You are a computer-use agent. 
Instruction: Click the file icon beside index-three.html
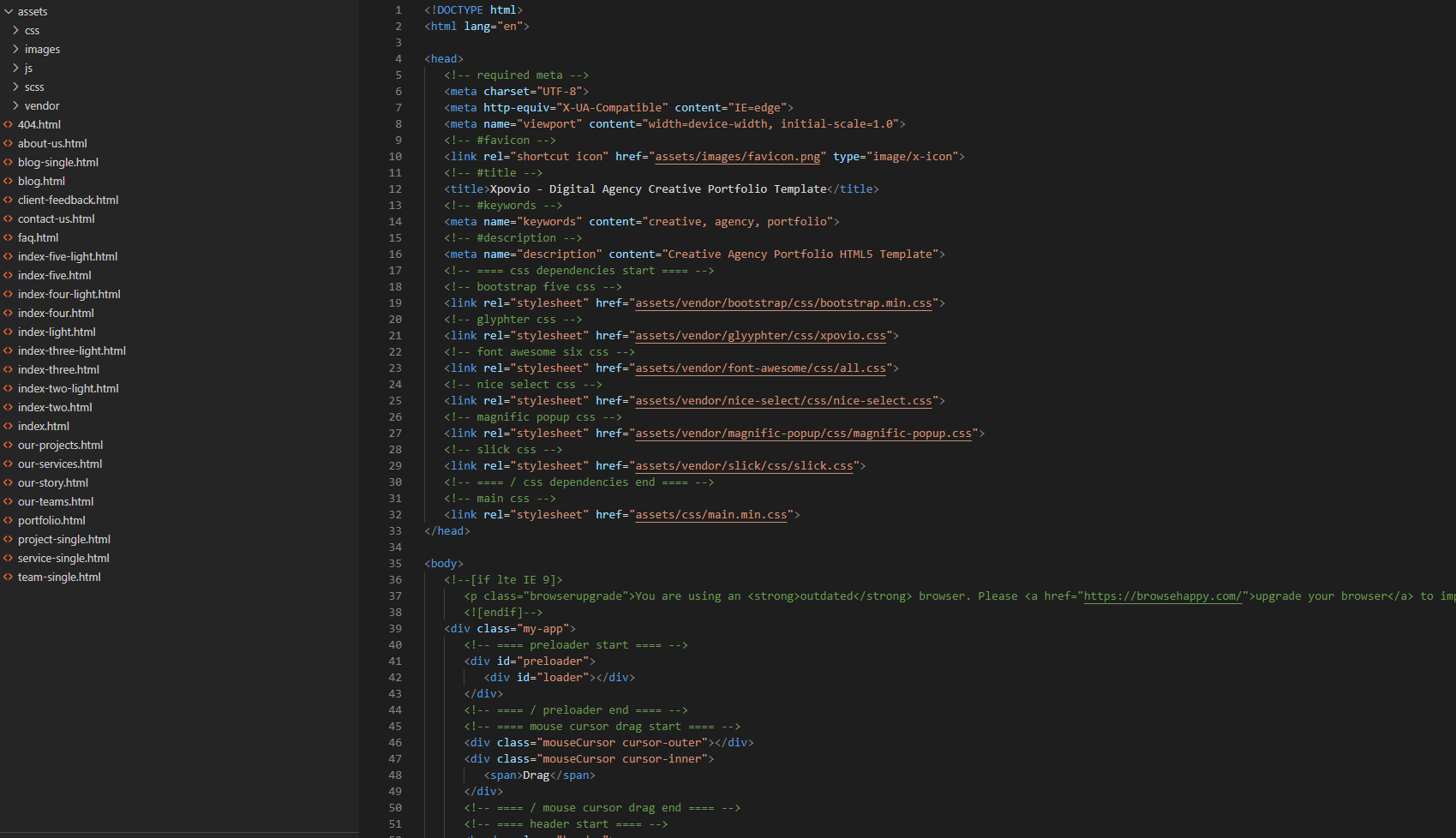[9, 369]
